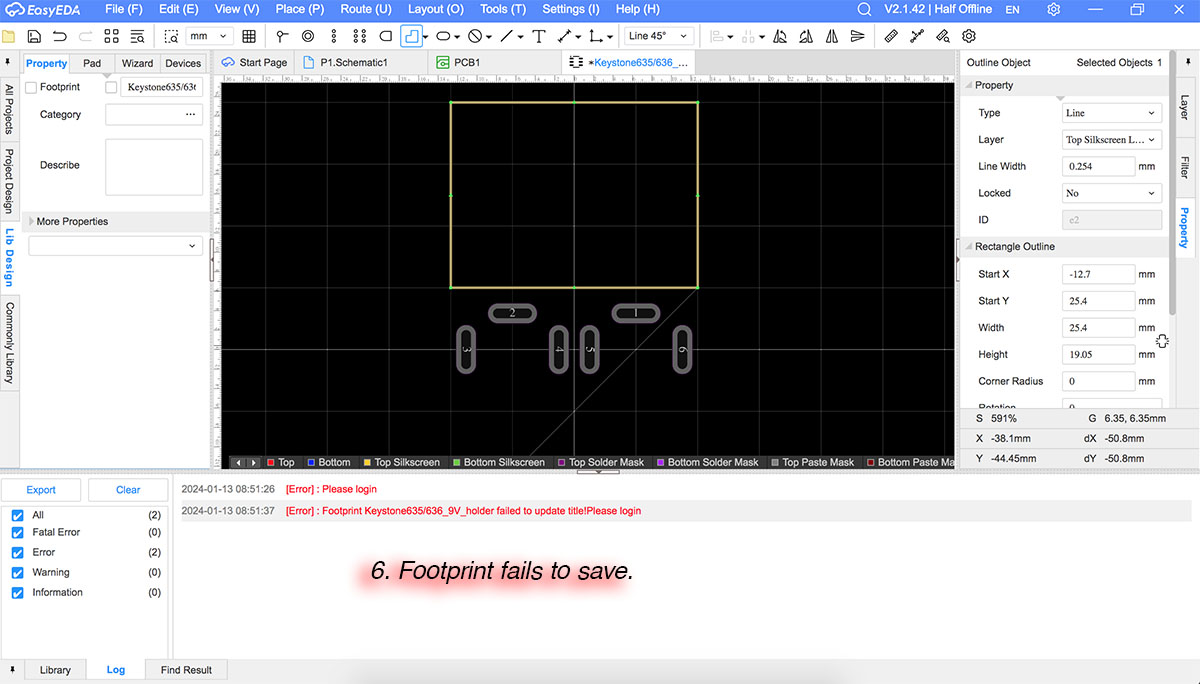The width and height of the screenshot is (1200, 684).
Task: Toggle the Footprint checkbox
Action: (x=31, y=87)
